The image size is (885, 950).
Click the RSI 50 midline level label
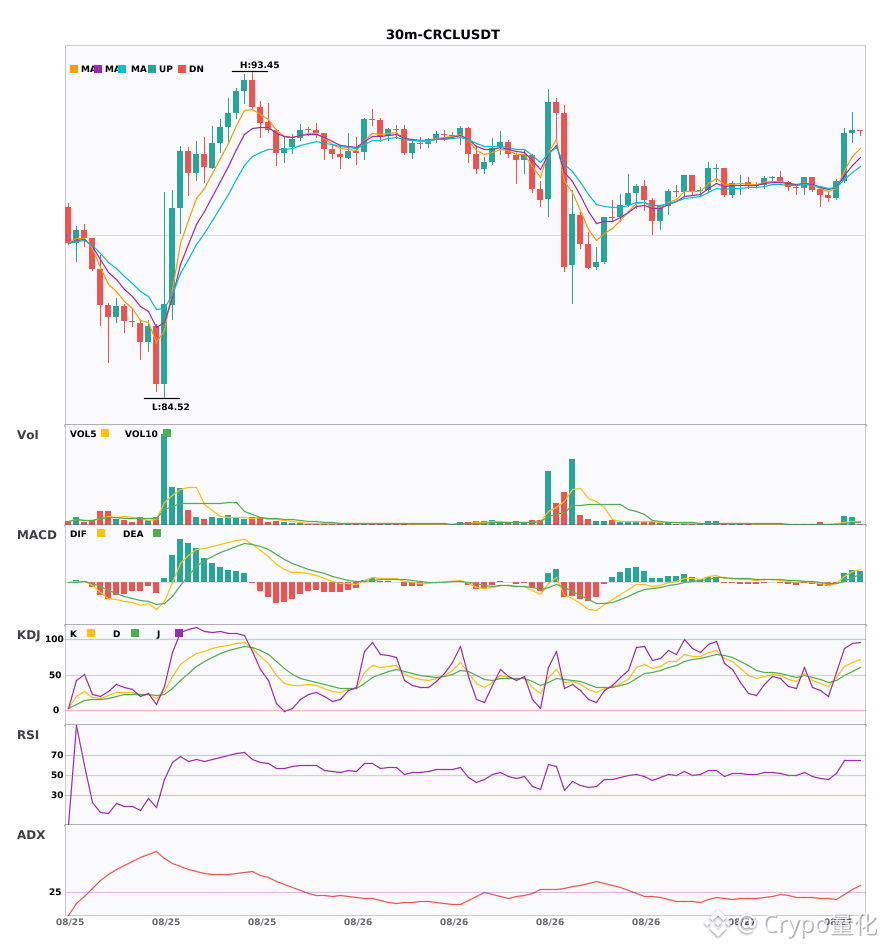(58, 775)
